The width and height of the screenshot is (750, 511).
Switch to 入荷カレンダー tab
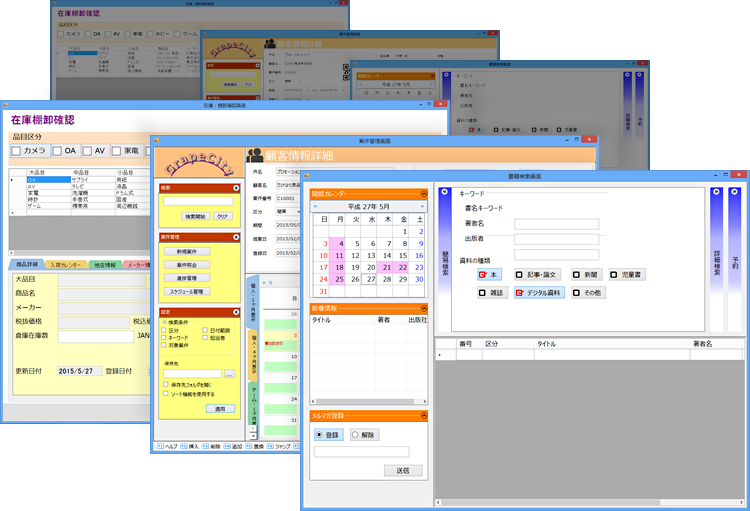click(x=66, y=265)
